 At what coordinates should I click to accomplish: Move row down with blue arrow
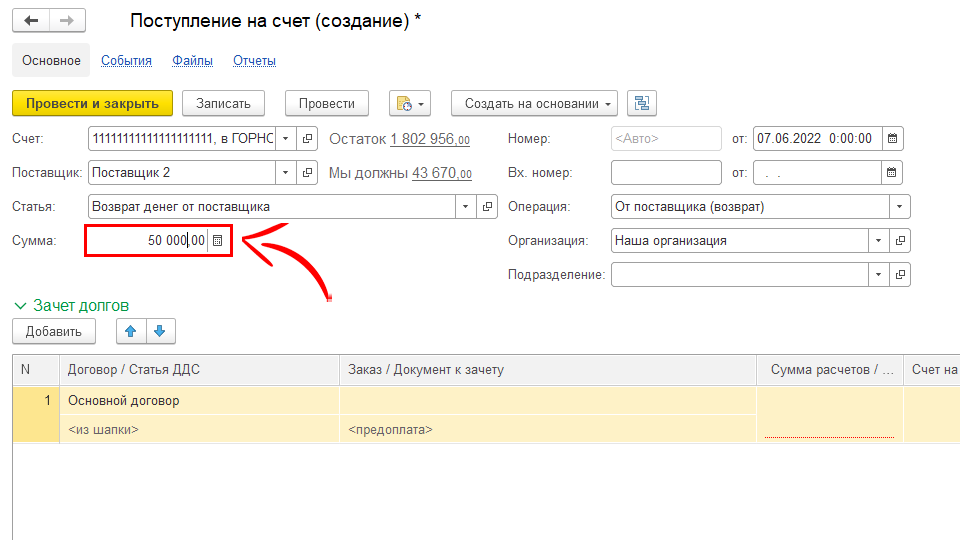pyautogui.click(x=159, y=331)
